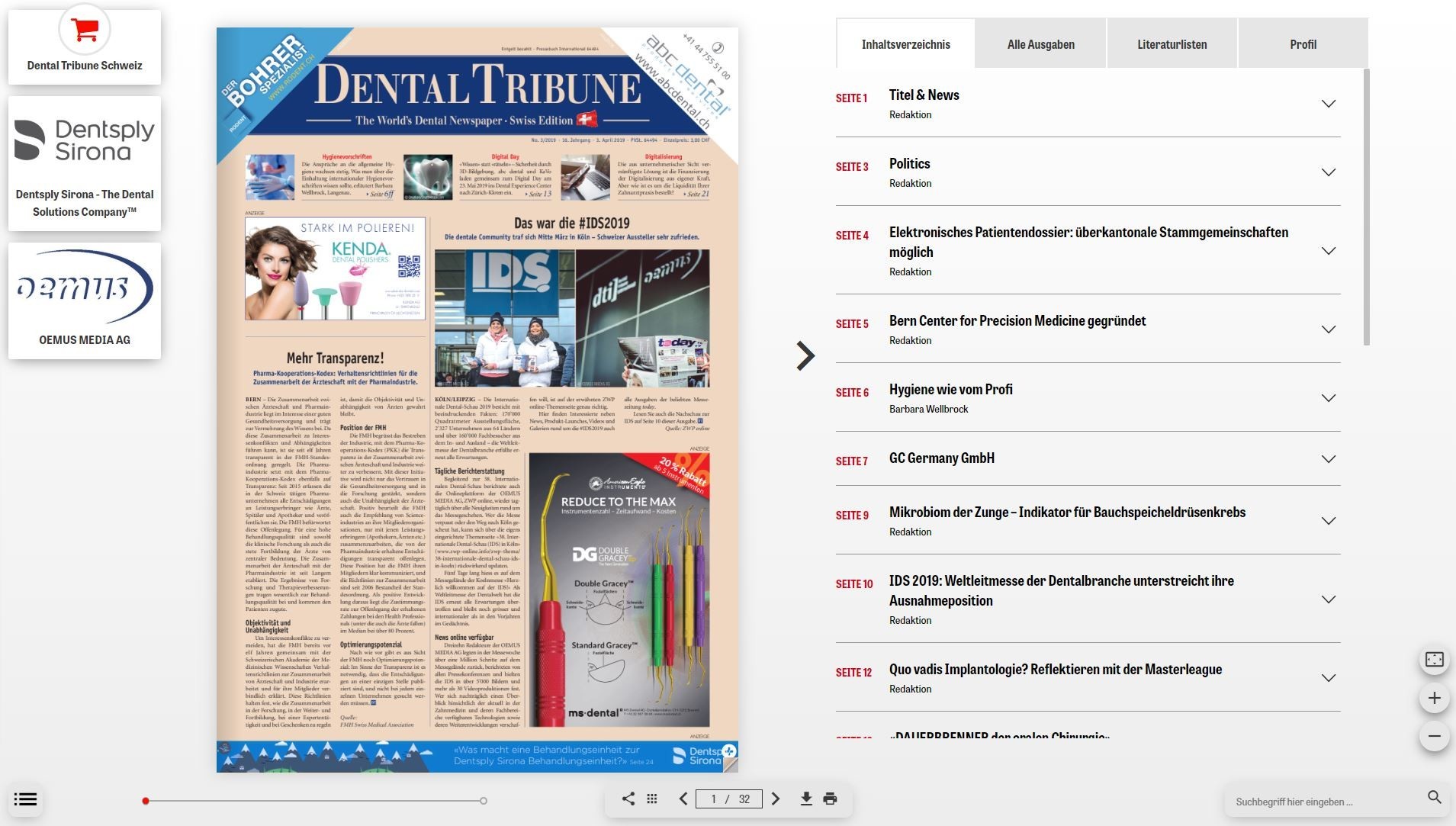Zoom out with the minus button

tap(1435, 736)
